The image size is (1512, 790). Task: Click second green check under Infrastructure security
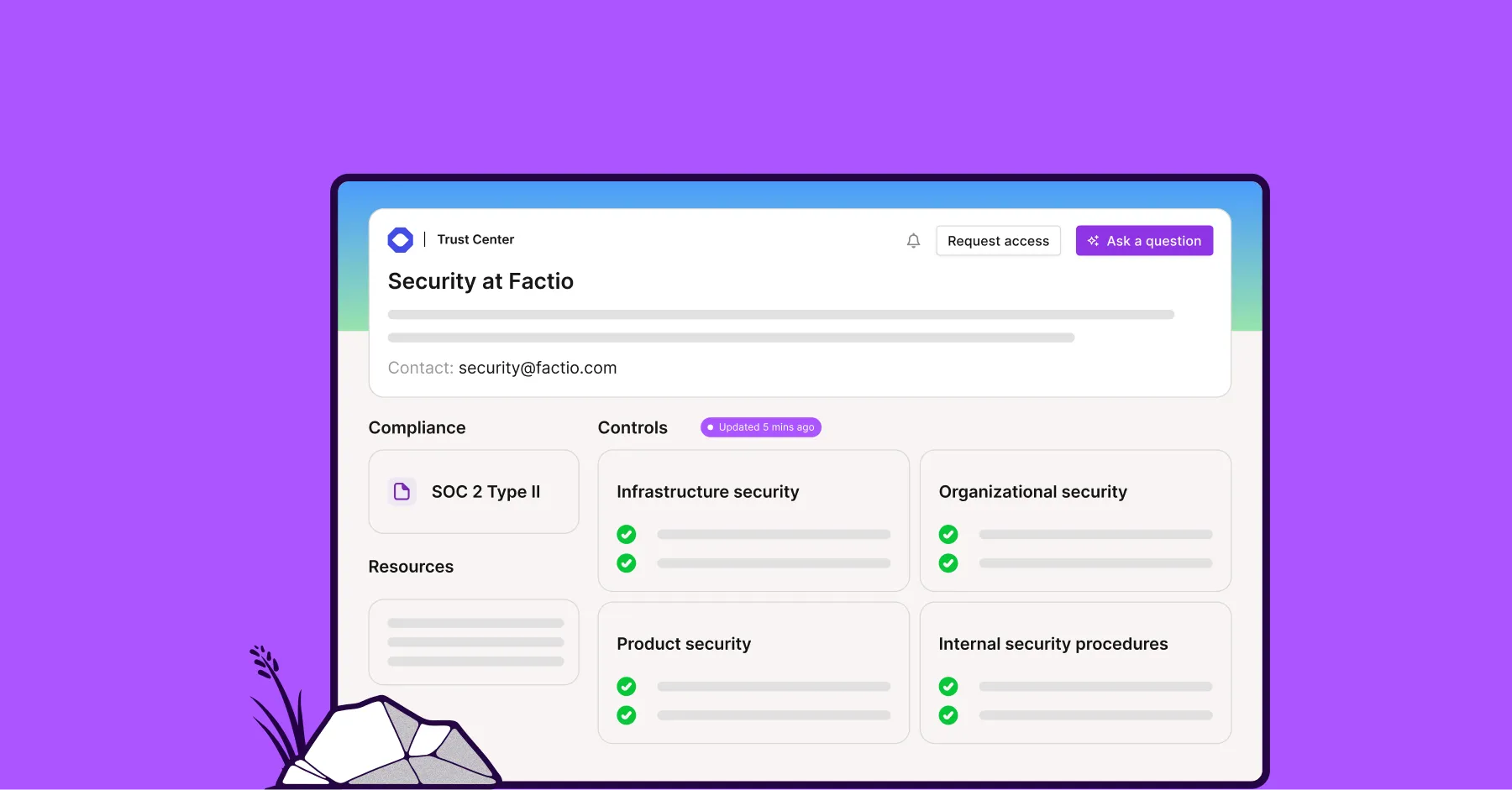pyautogui.click(x=627, y=563)
